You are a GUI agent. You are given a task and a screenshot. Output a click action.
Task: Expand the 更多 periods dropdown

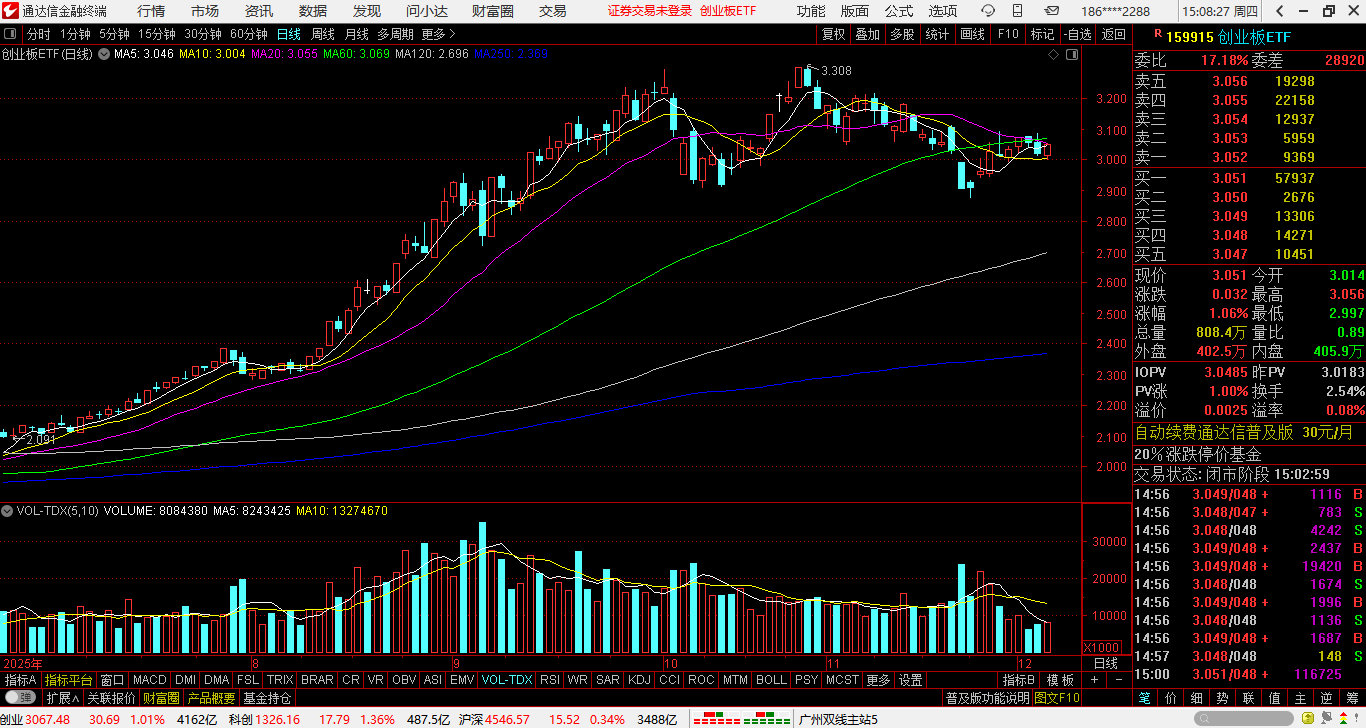click(x=433, y=34)
